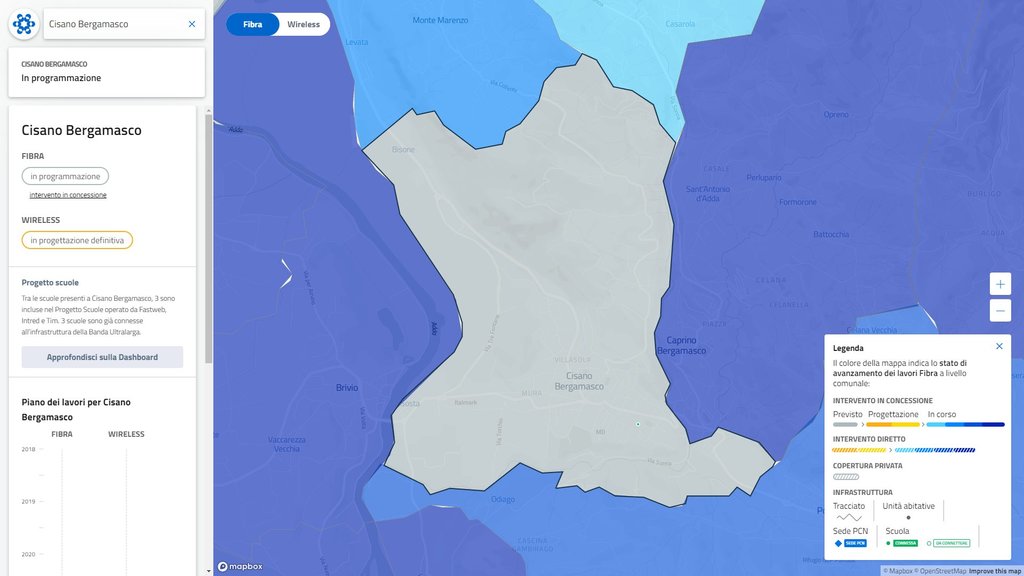This screenshot has width=1024, height=576.
Task: Click the green 'Connessa' school legend badge
Action: click(903, 543)
